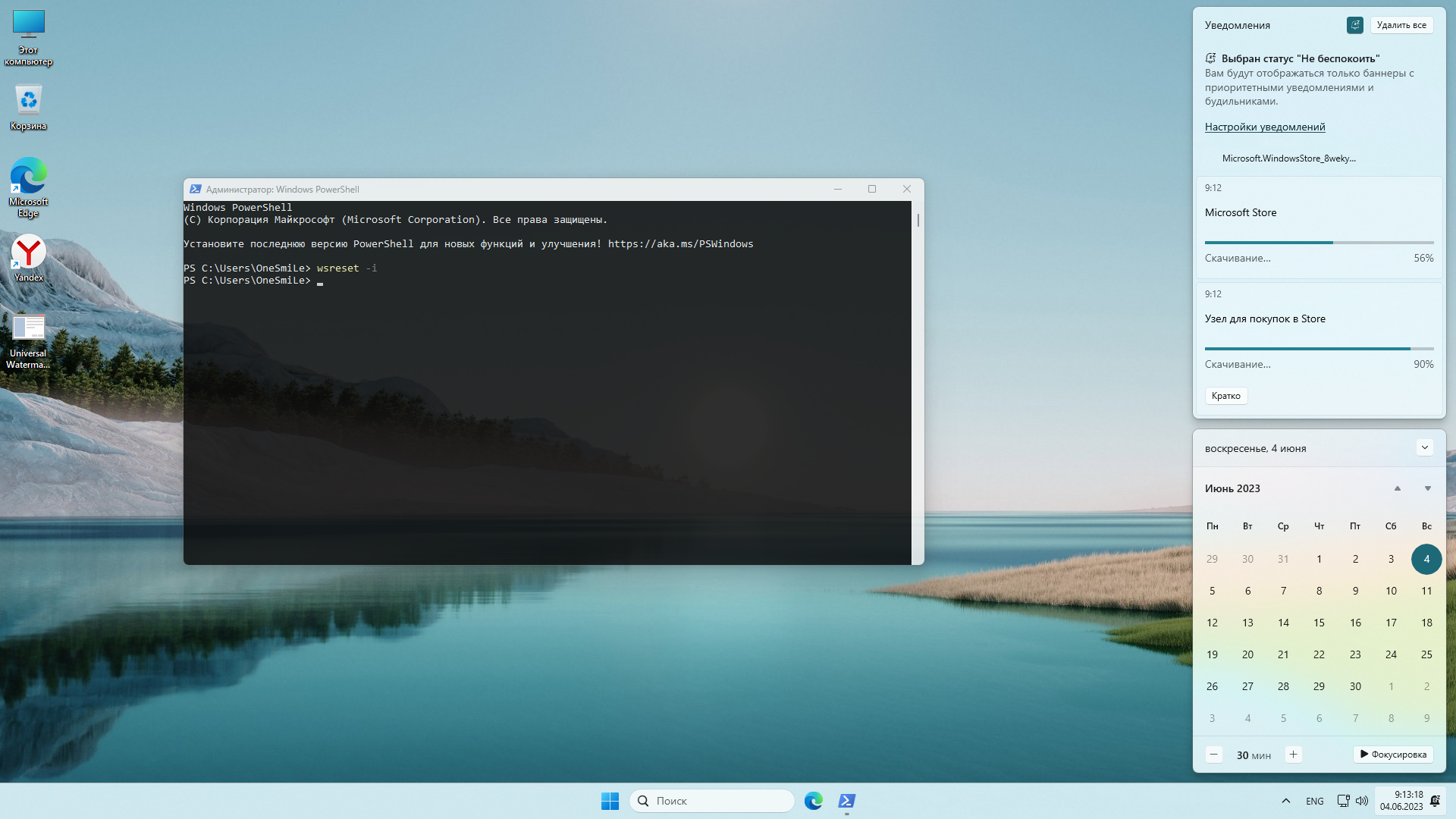Go to next month in calendar
Screen dimensions: 1456x819
click(x=1427, y=488)
